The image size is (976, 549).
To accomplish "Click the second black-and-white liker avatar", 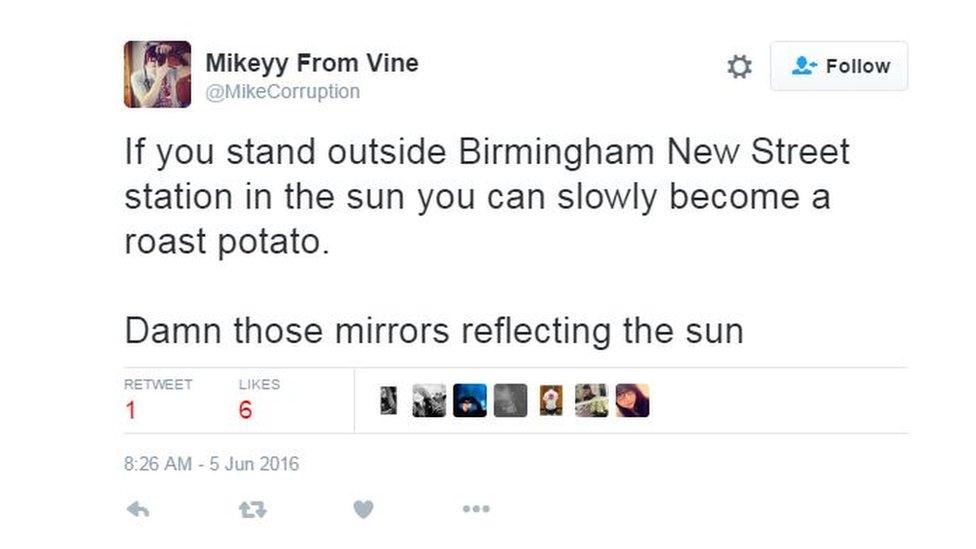I will pyautogui.click(x=429, y=400).
